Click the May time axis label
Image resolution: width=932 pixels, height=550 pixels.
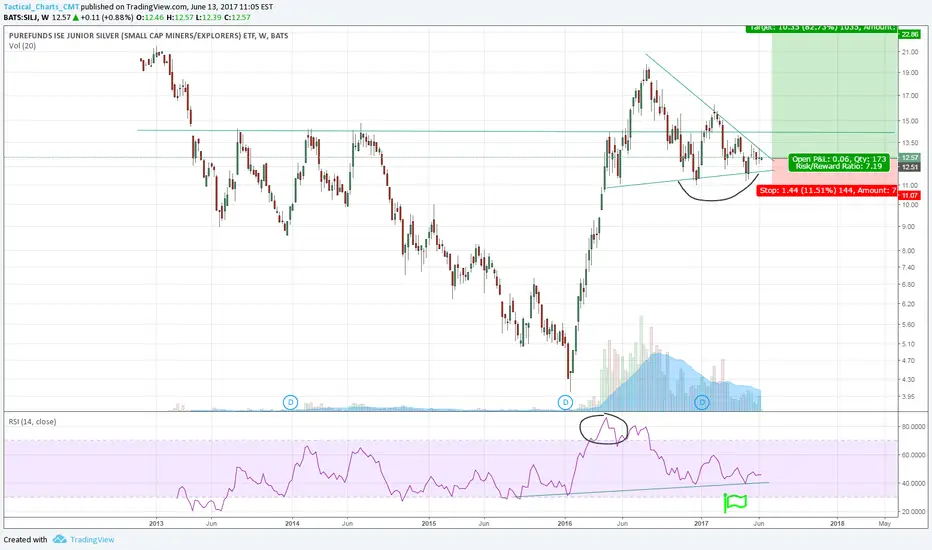(884, 524)
